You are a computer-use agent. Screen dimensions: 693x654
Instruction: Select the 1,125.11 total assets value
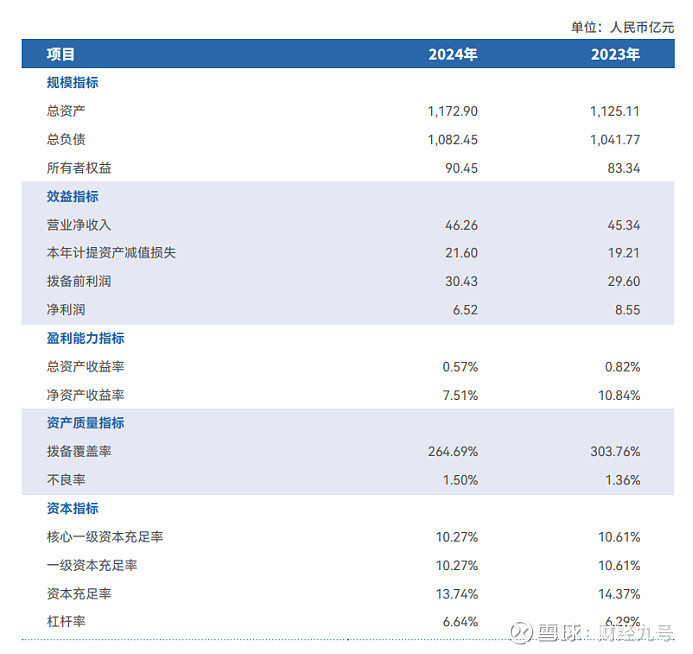pos(615,111)
